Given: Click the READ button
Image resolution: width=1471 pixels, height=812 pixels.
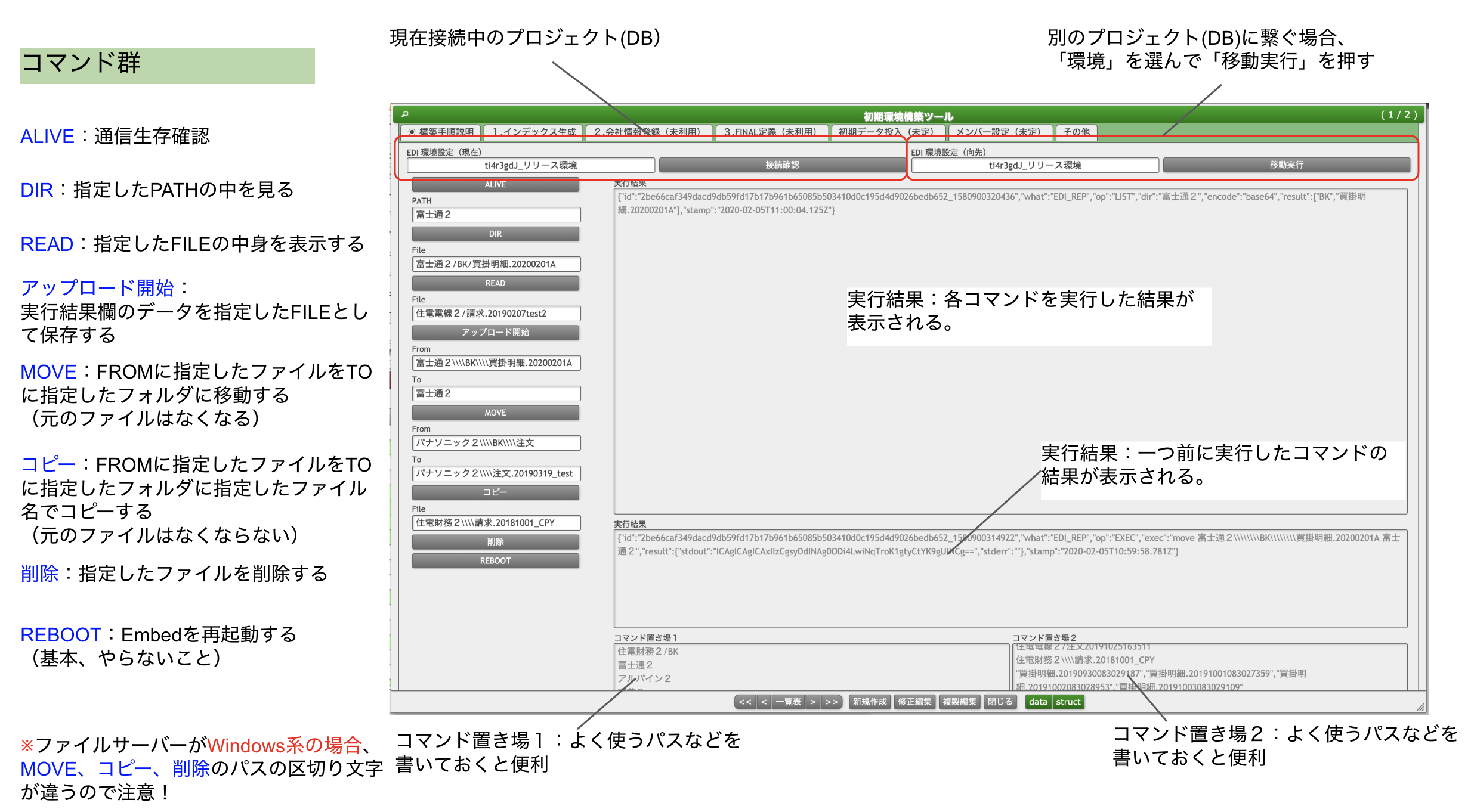Looking at the screenshot, I should click(495, 283).
